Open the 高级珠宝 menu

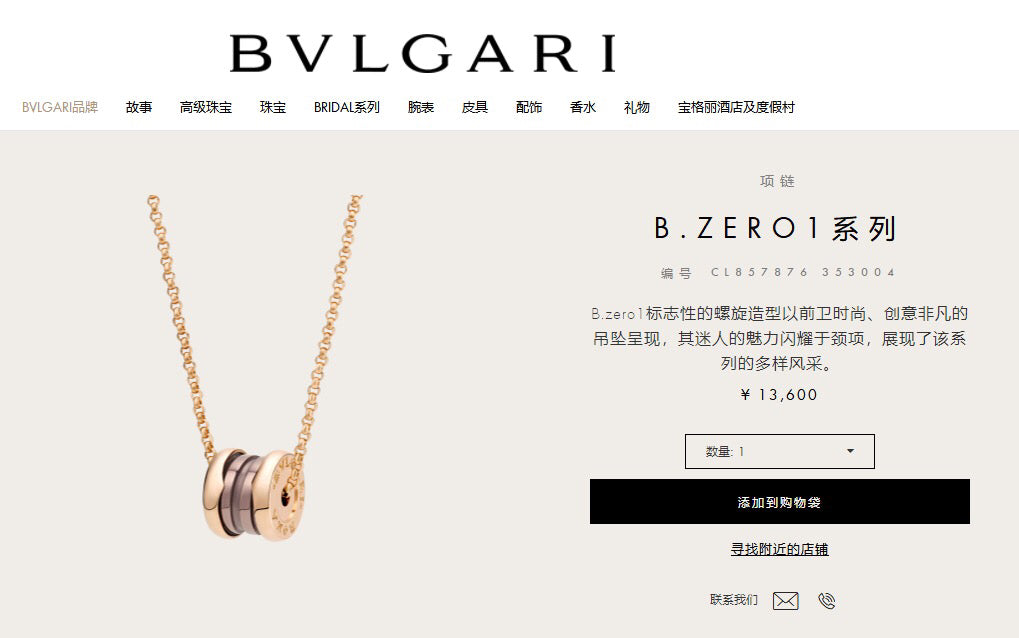point(206,107)
